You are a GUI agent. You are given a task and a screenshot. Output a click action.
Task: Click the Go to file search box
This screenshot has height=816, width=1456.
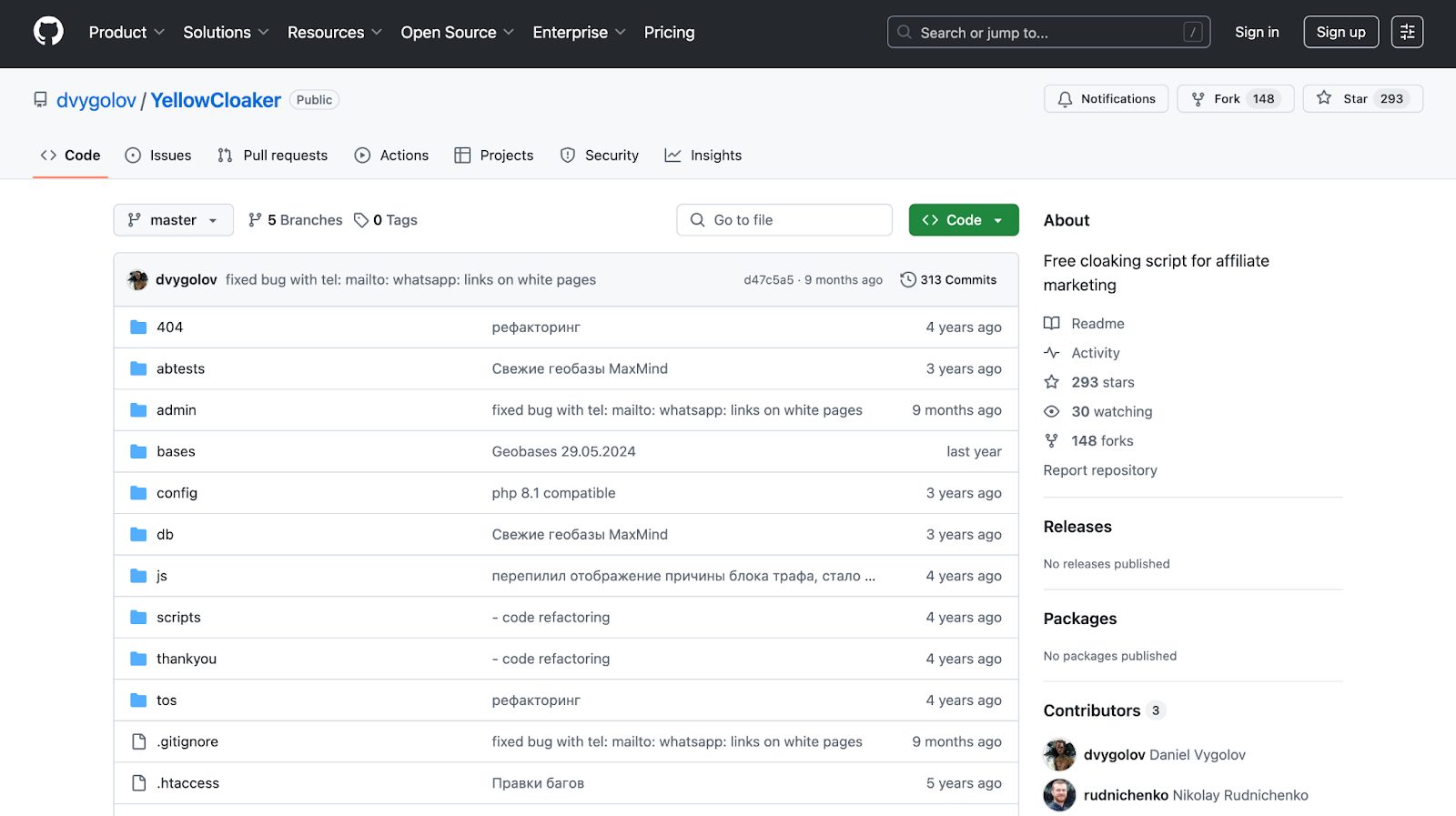(784, 220)
